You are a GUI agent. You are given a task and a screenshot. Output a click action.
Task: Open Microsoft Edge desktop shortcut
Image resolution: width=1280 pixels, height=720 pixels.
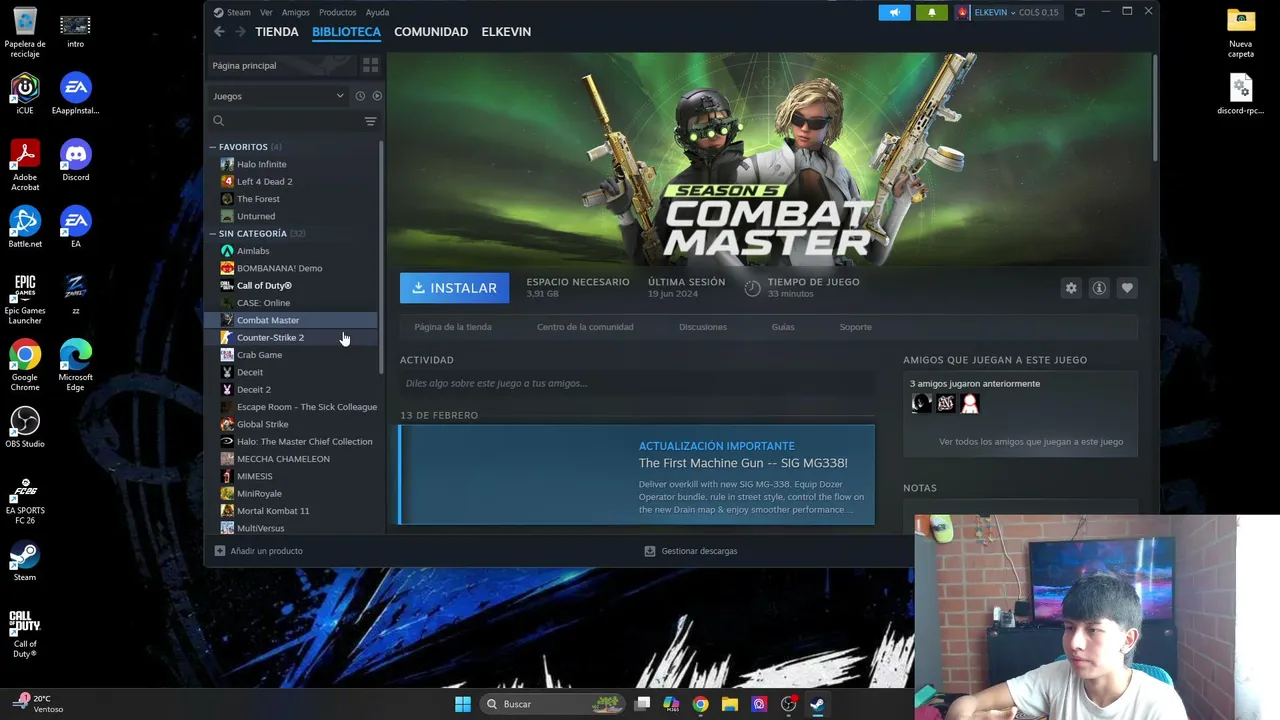click(75, 365)
